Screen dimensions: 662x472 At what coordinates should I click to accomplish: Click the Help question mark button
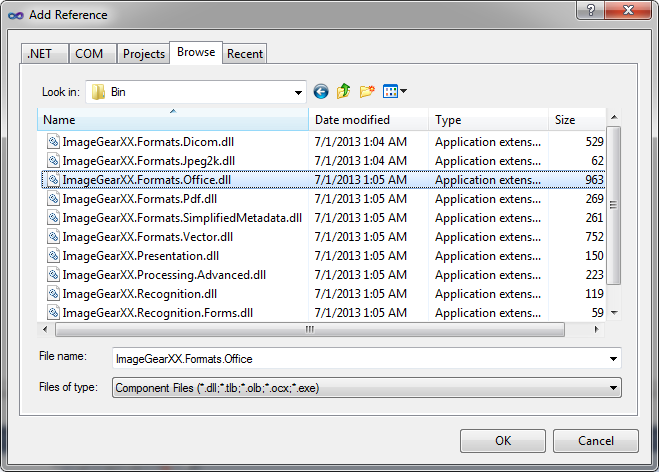[x=591, y=10]
